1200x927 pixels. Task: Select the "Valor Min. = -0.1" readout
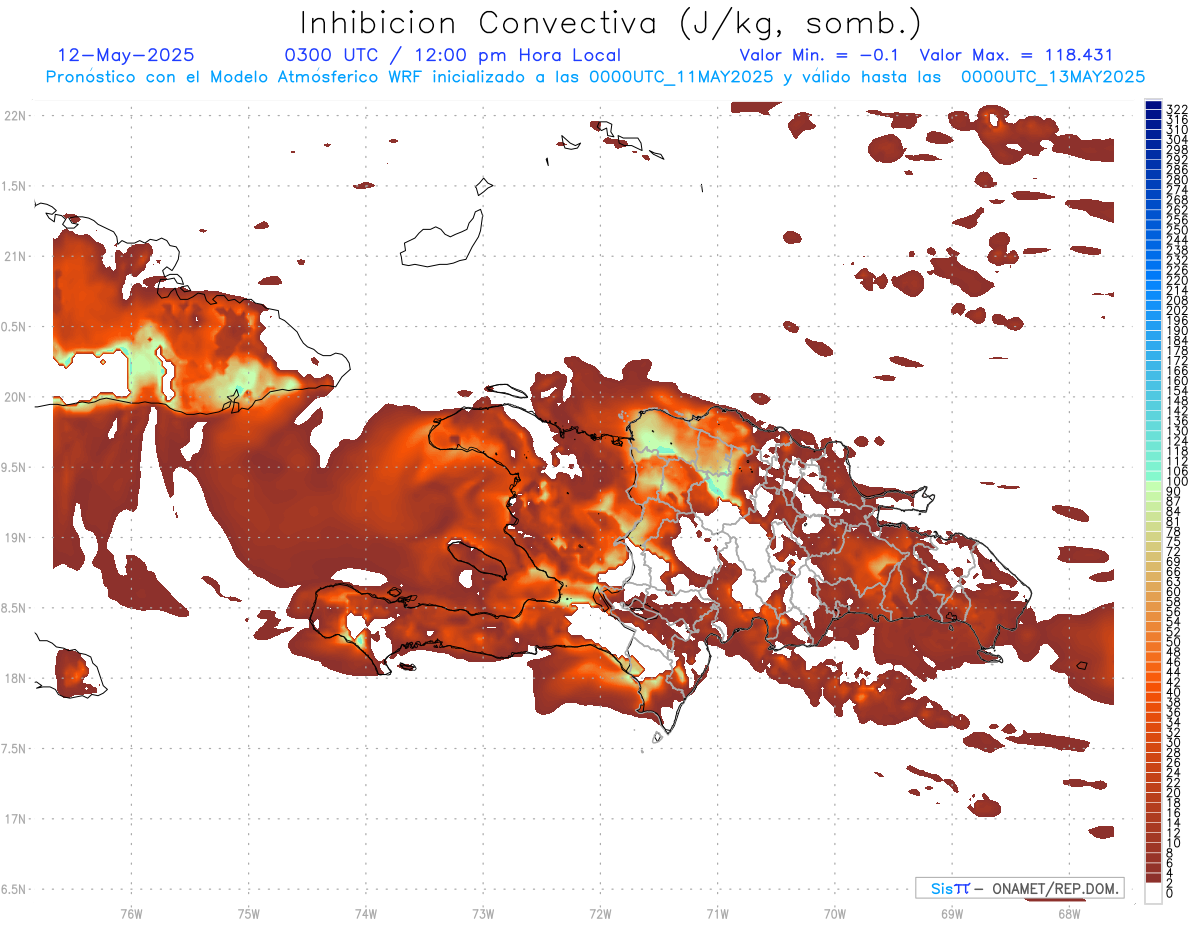(x=820, y=55)
